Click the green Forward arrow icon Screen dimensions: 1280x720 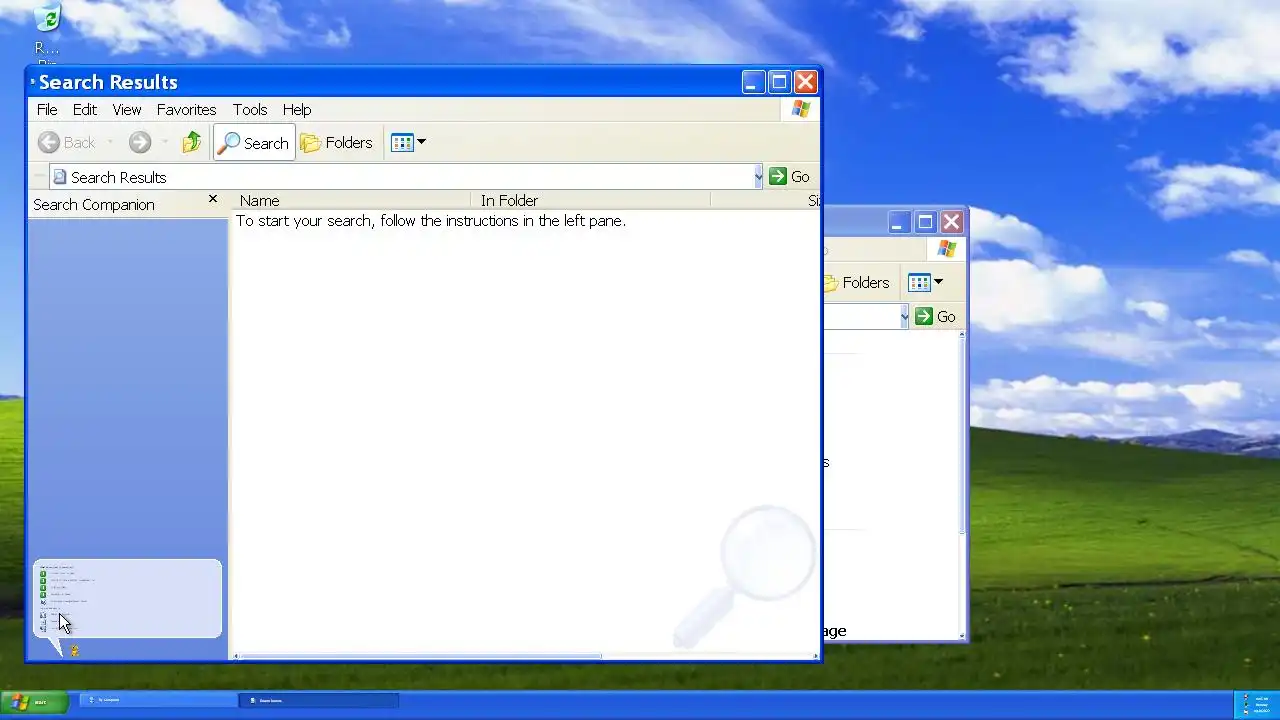point(140,143)
